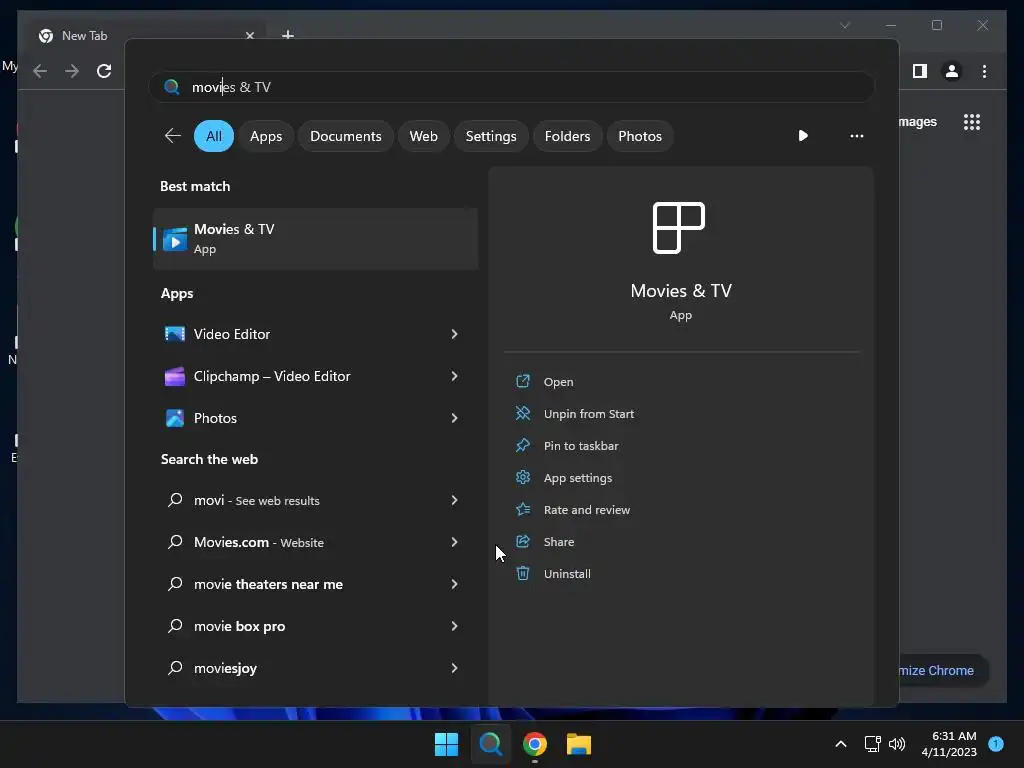Toggle Chrome side panel icon

point(920,71)
